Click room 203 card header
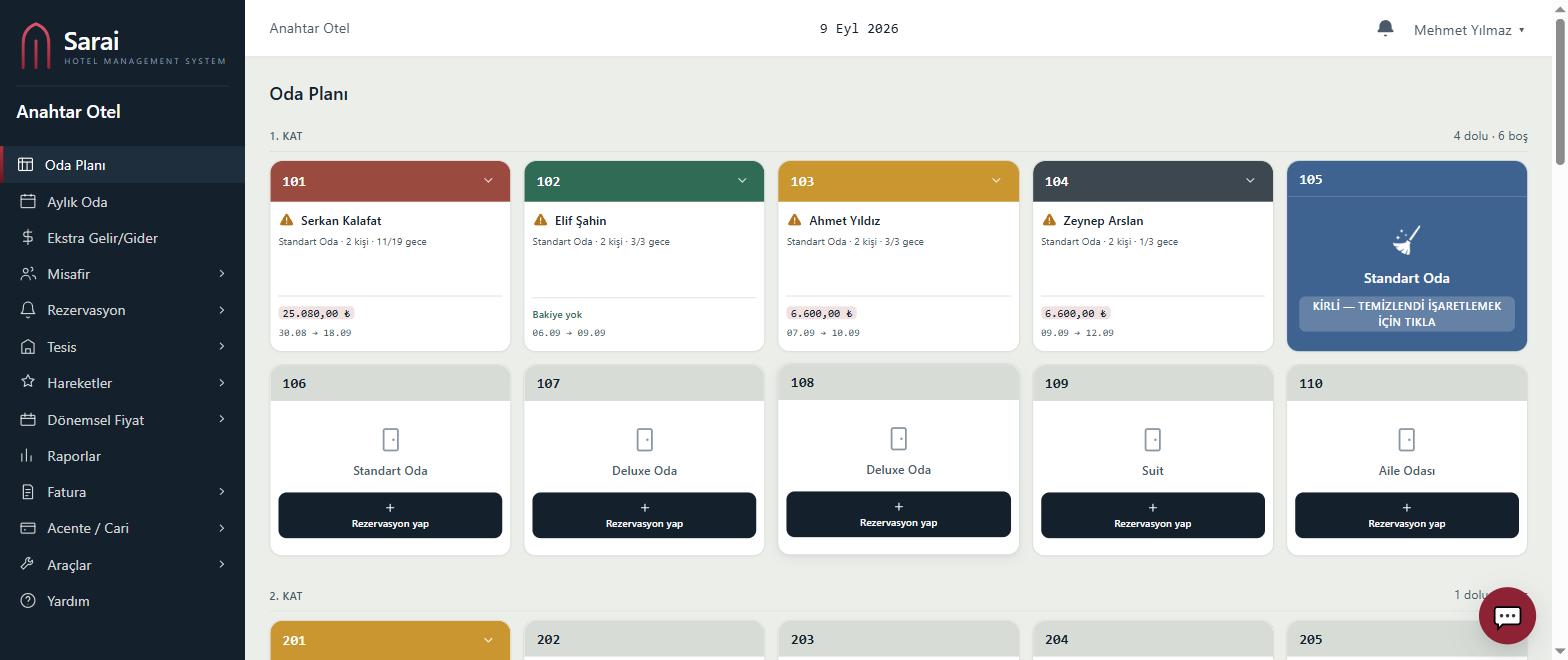The width and height of the screenshot is (1568, 660). coord(898,639)
